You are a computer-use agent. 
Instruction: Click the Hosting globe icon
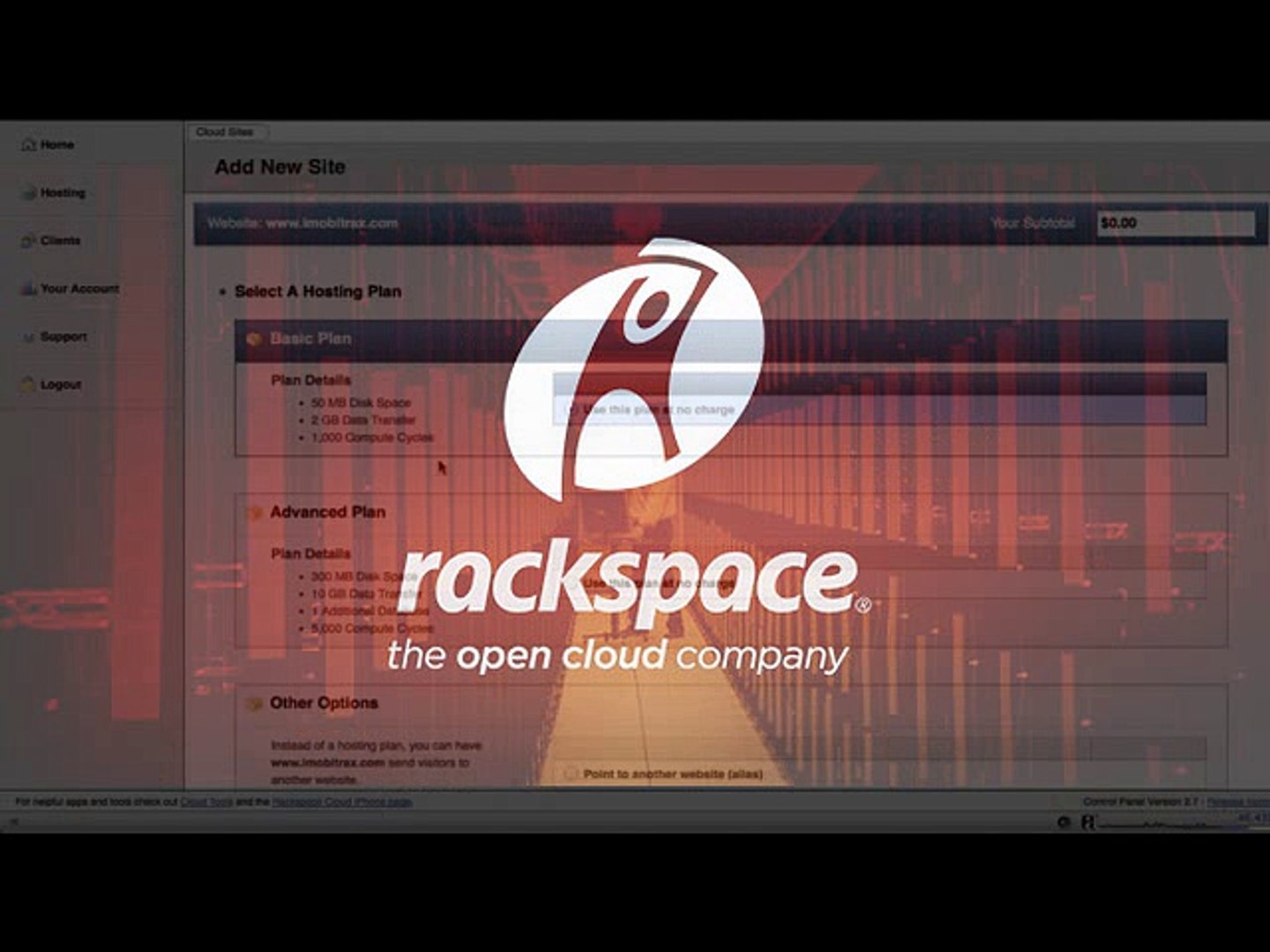pos(29,192)
